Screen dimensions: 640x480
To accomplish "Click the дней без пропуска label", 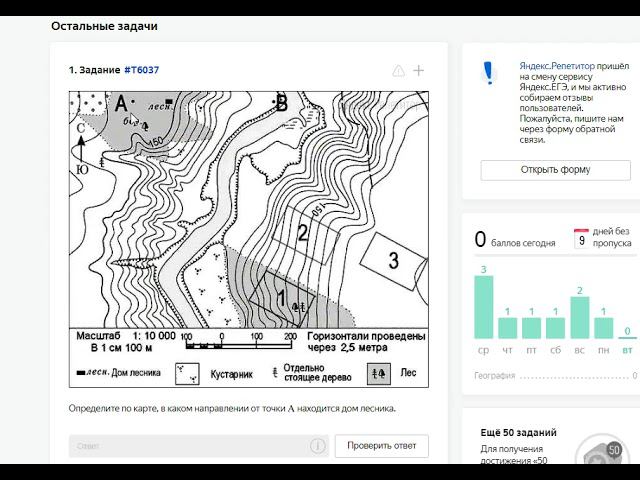I will (x=612, y=237).
